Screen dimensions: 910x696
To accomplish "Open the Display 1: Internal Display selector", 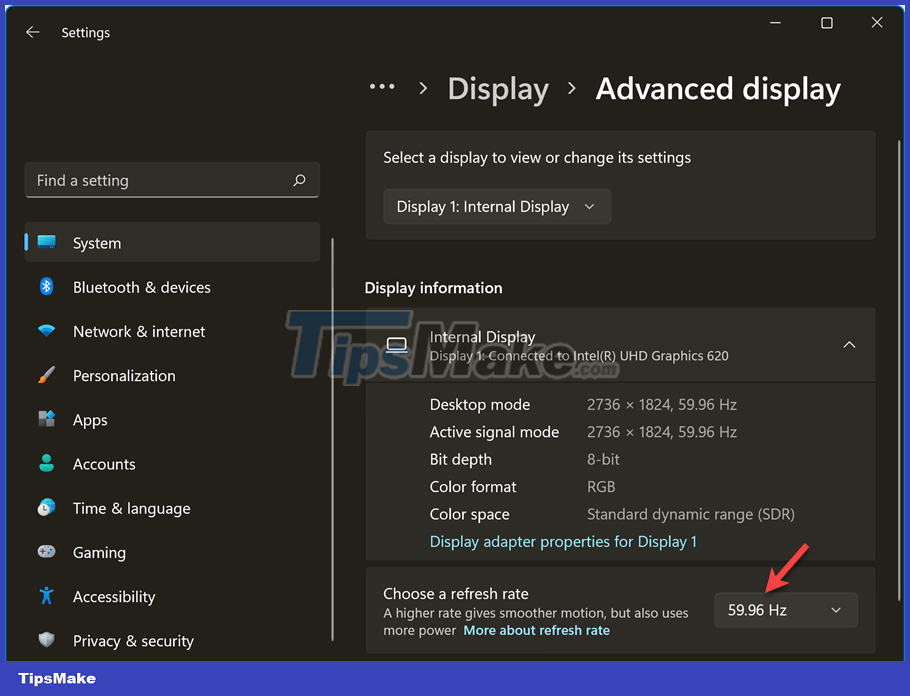I will pos(497,206).
